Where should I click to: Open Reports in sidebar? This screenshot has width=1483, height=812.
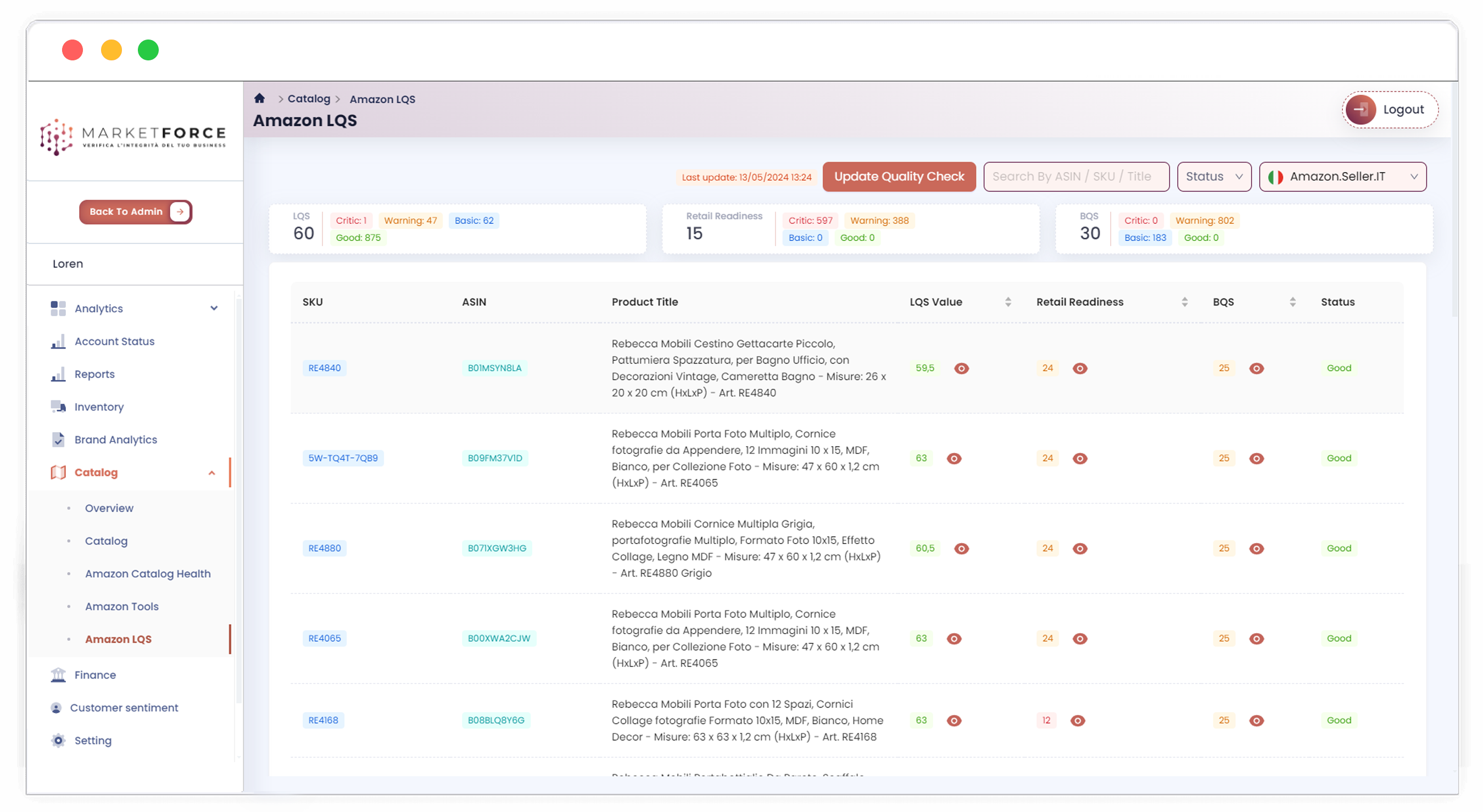click(94, 374)
